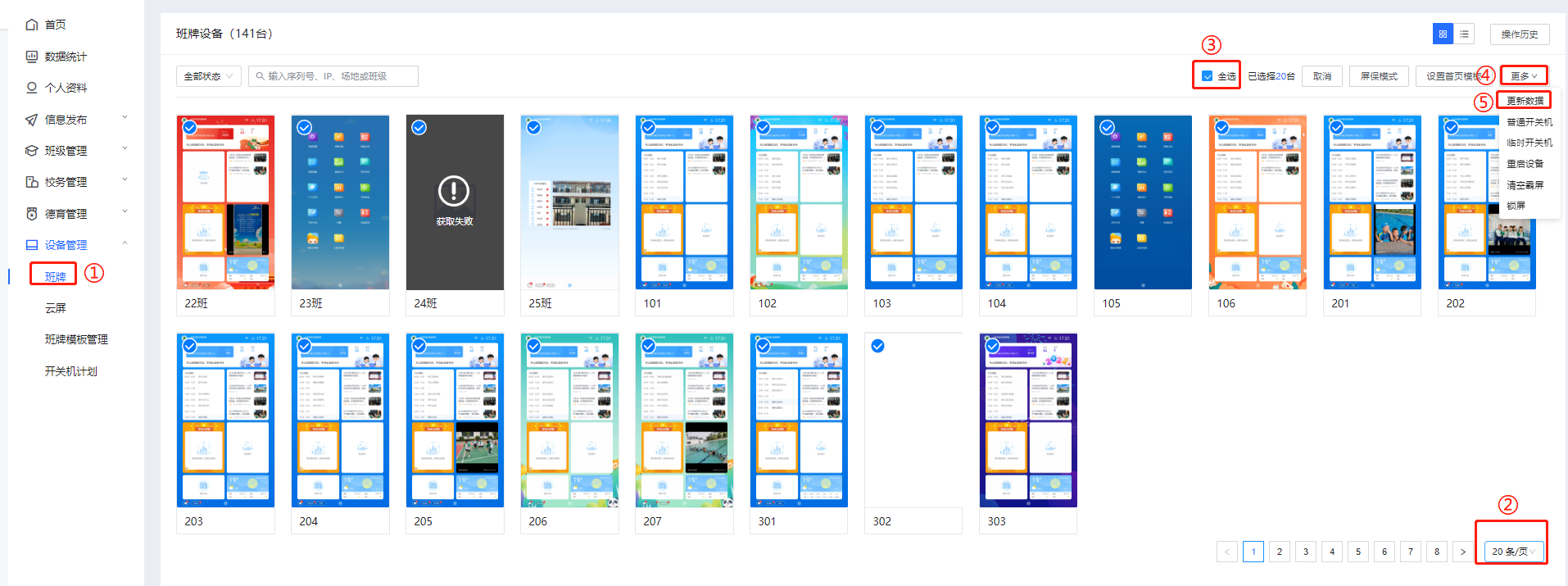Go to page 8
This screenshot has height=586, width=1568.
click(x=1437, y=552)
